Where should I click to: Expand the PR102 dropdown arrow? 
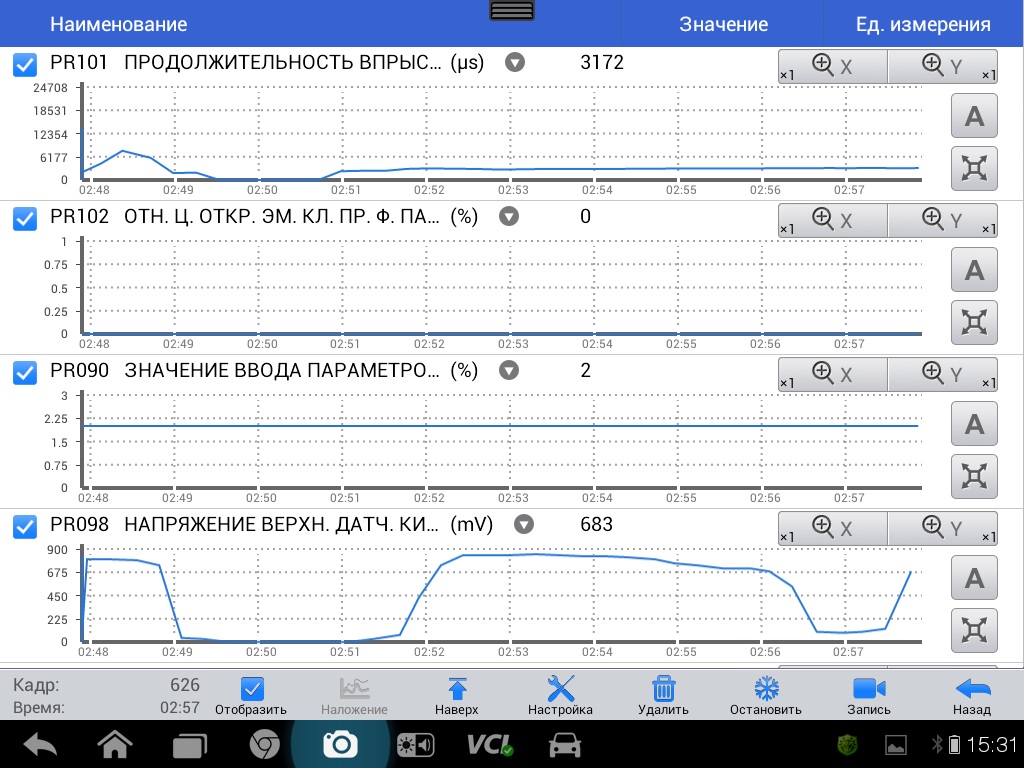pyautogui.click(x=509, y=217)
